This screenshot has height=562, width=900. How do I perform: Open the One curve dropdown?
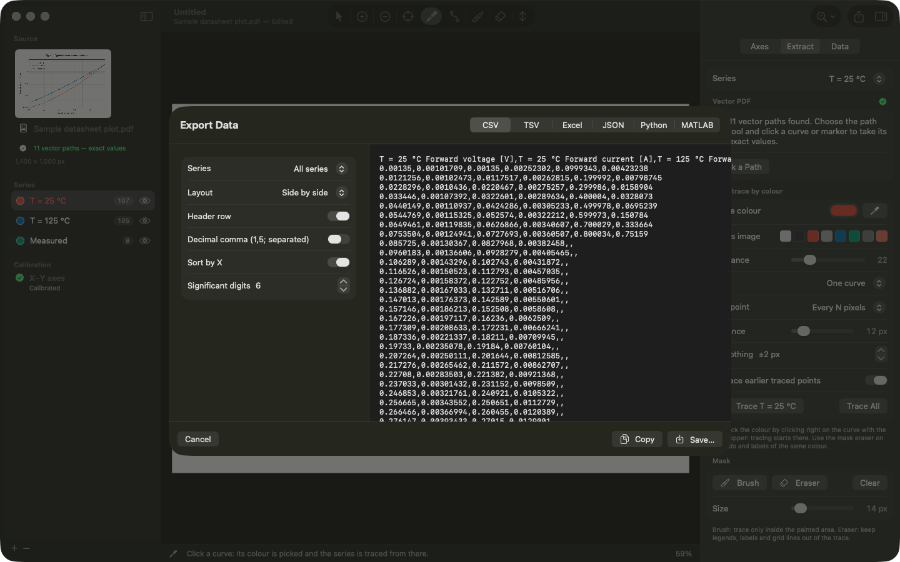[854, 283]
